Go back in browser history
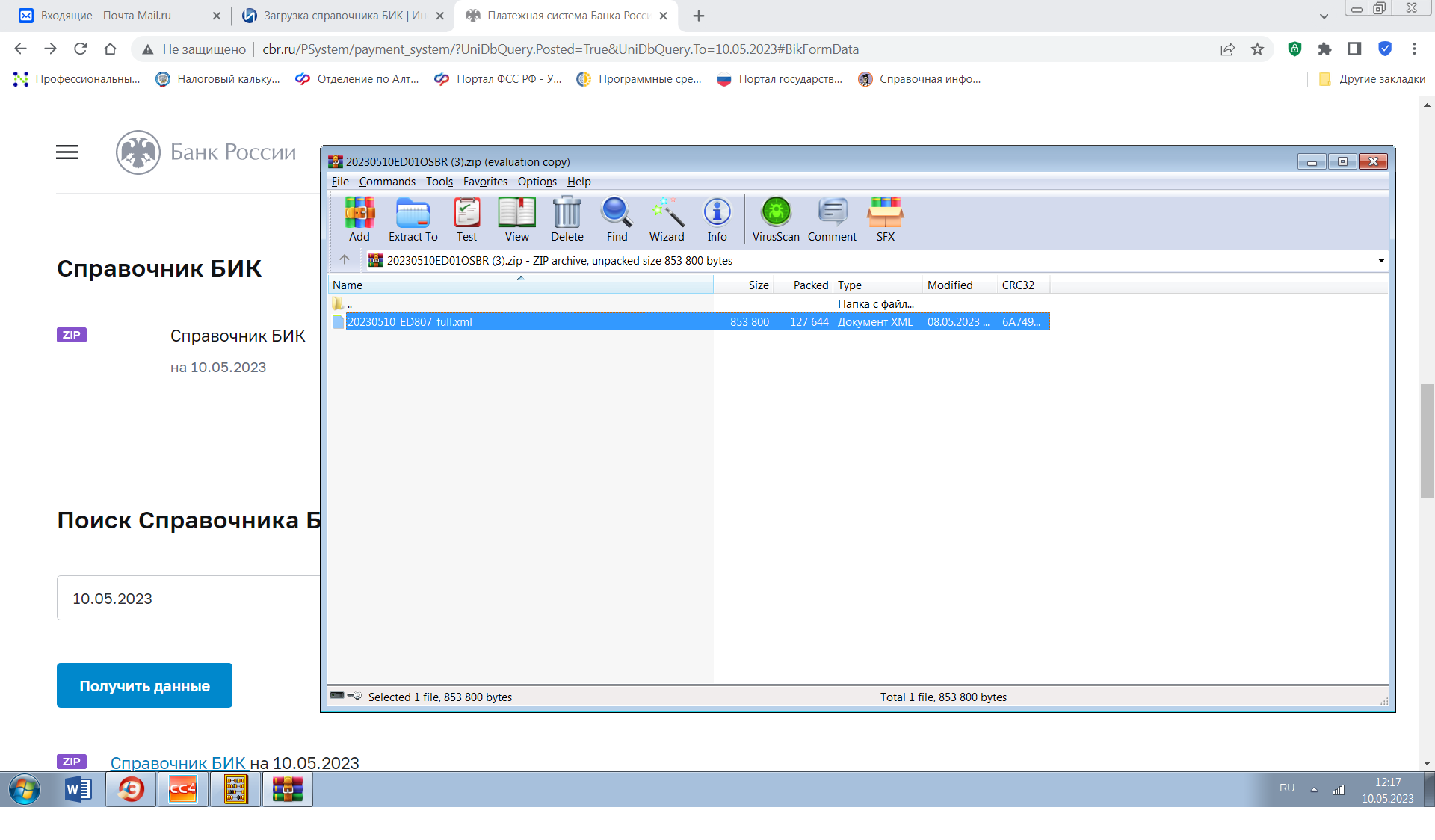This screenshot has height=840, width=1435. (20, 49)
